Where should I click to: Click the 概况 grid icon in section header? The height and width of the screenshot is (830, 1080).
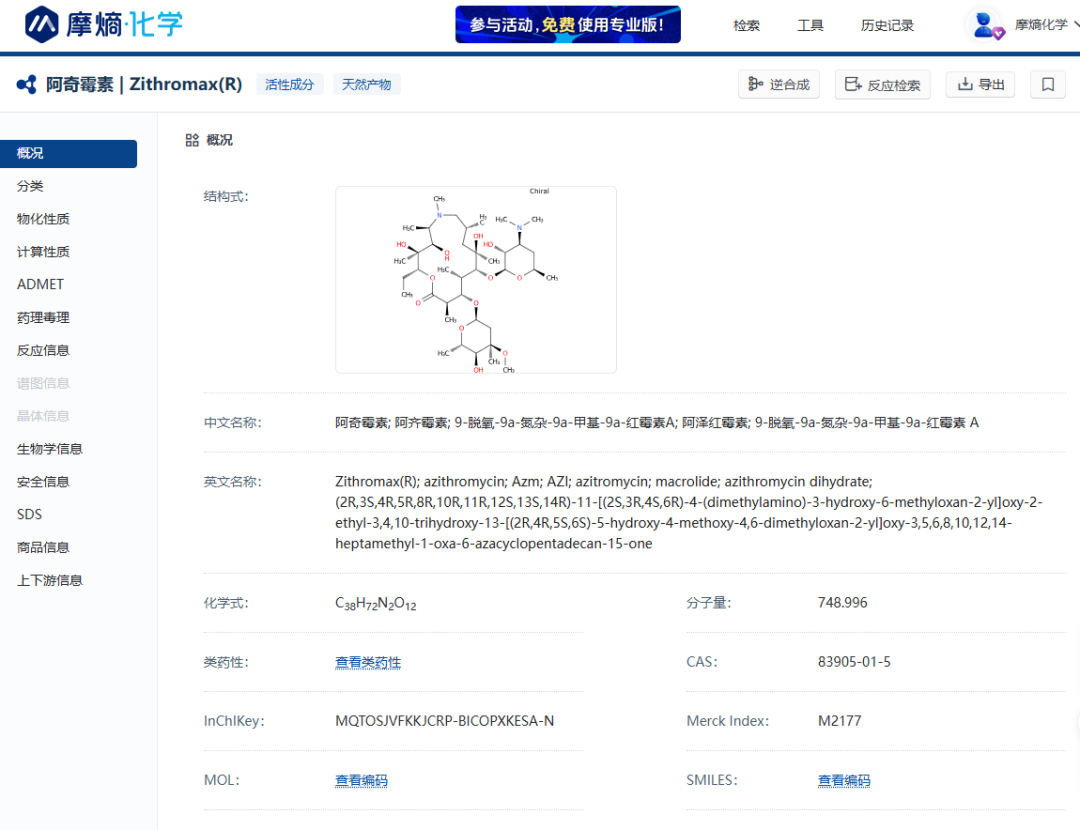[192, 141]
